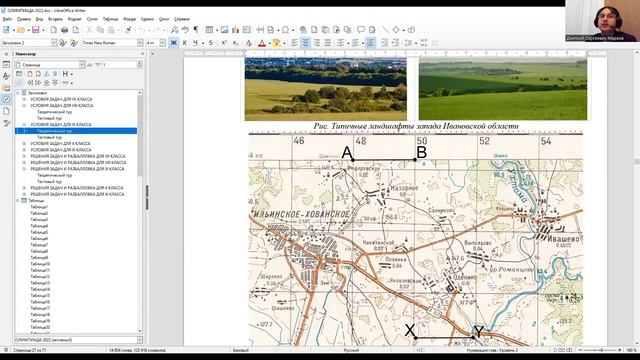
Task: Click the Undo arrow icon
Action: (x=141, y=30)
